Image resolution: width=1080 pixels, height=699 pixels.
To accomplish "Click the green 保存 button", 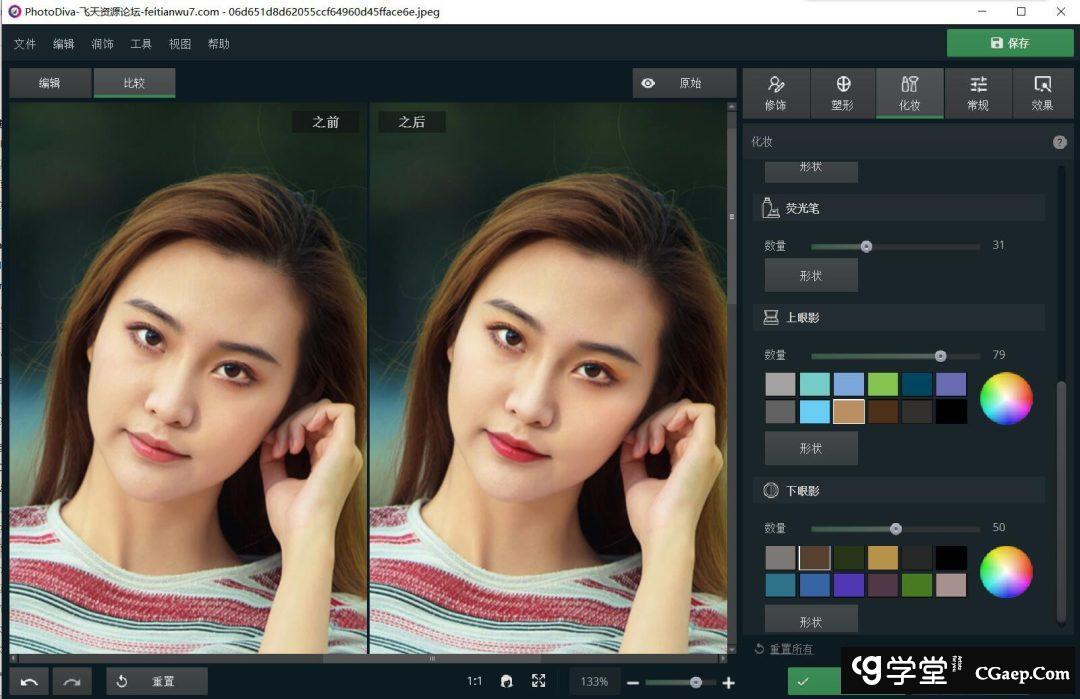I will pyautogui.click(x=1009, y=43).
